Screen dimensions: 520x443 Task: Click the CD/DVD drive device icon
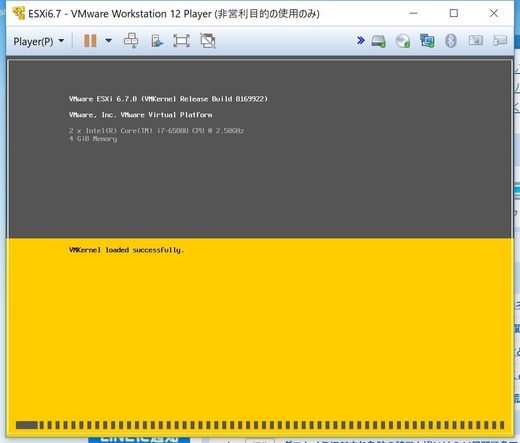403,41
